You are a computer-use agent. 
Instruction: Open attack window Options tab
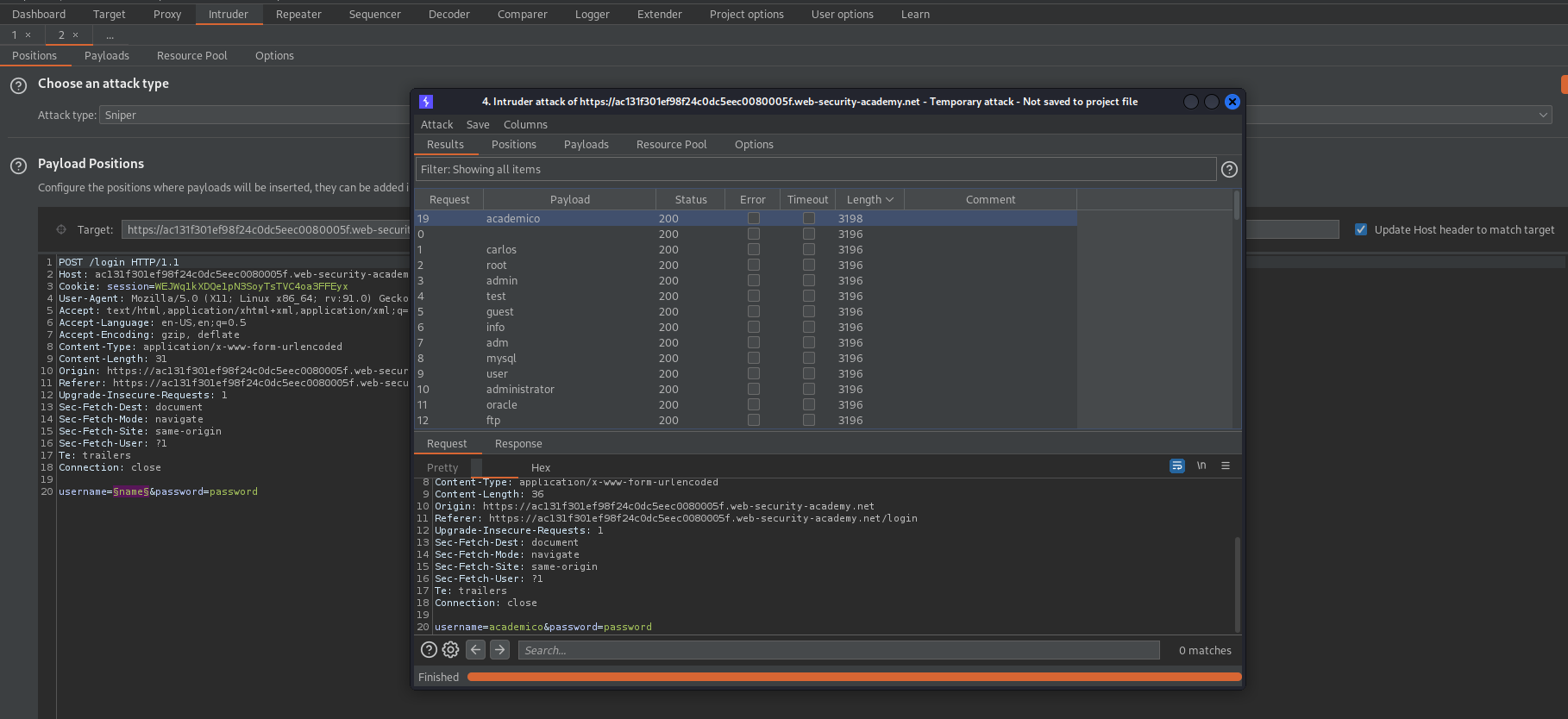(x=754, y=144)
